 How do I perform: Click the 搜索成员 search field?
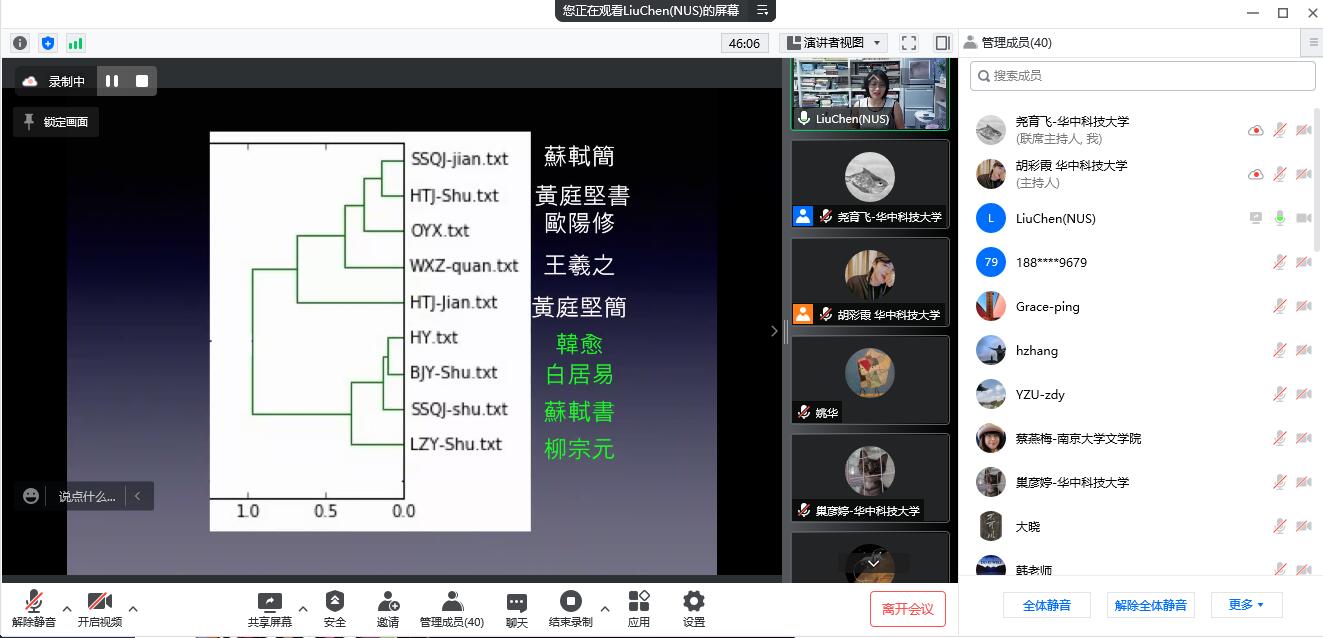coord(1142,76)
